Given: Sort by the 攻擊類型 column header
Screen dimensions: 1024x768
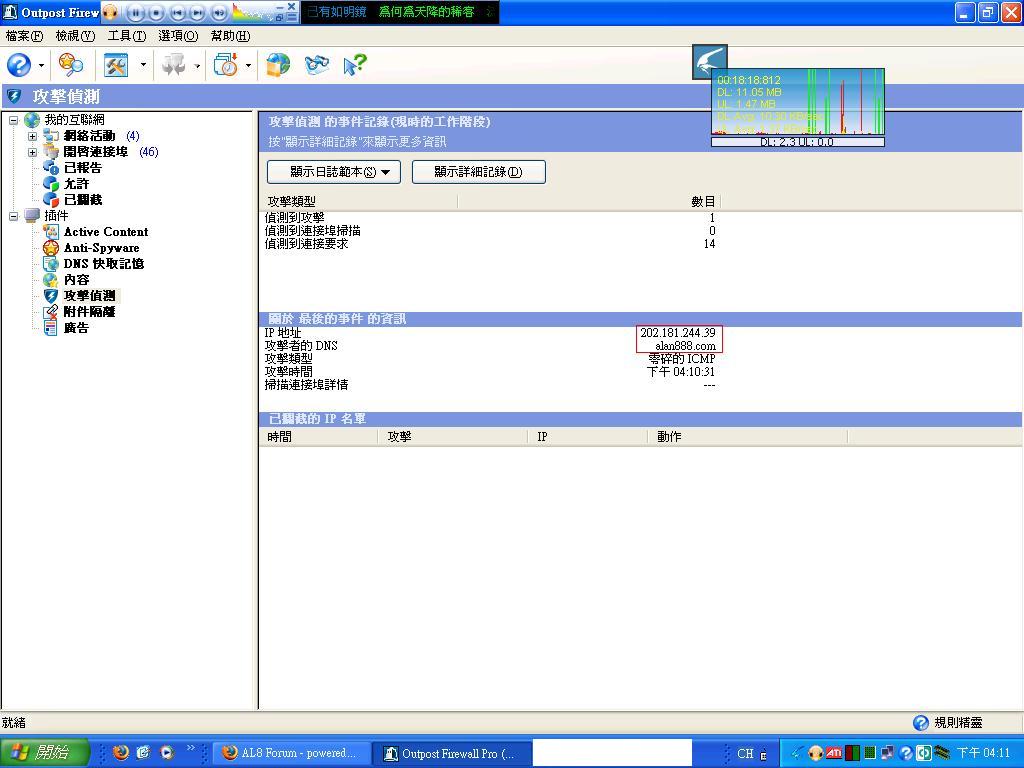Looking at the screenshot, I should (x=359, y=202).
